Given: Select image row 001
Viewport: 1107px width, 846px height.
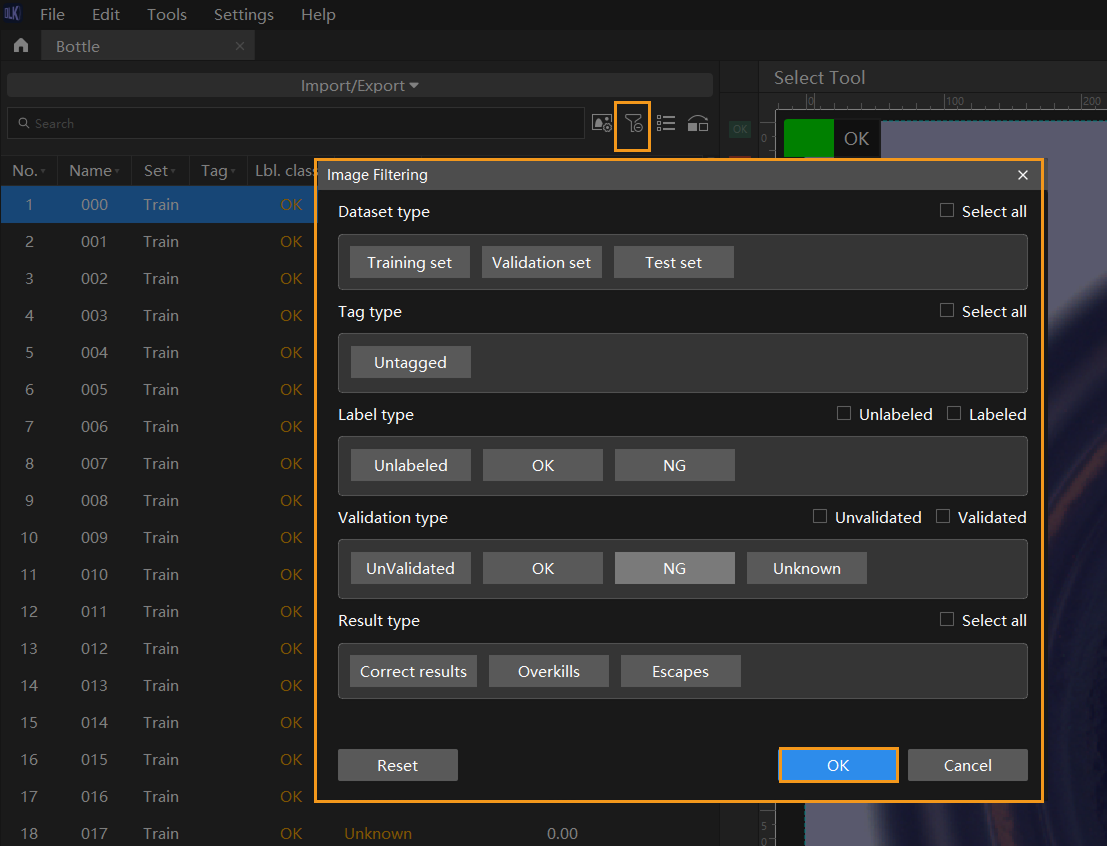Looking at the screenshot, I should click(x=158, y=242).
